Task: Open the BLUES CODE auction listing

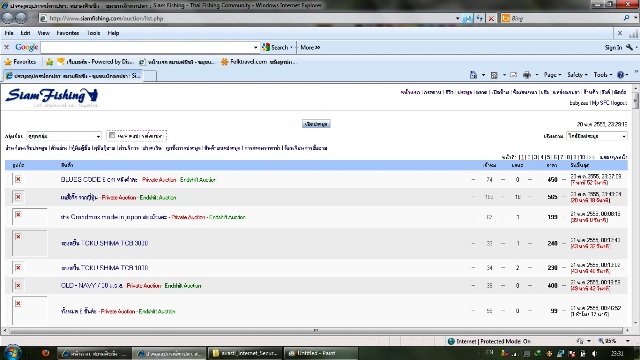Action: click(98, 180)
